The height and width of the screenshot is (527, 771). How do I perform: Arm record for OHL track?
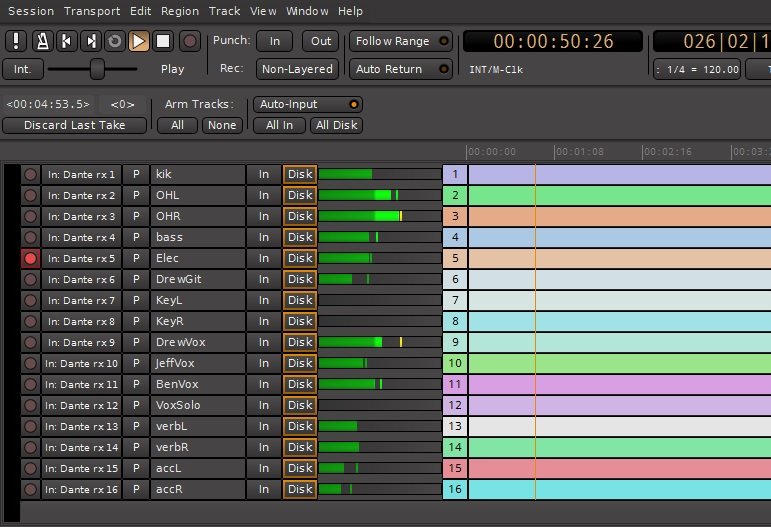pos(30,195)
